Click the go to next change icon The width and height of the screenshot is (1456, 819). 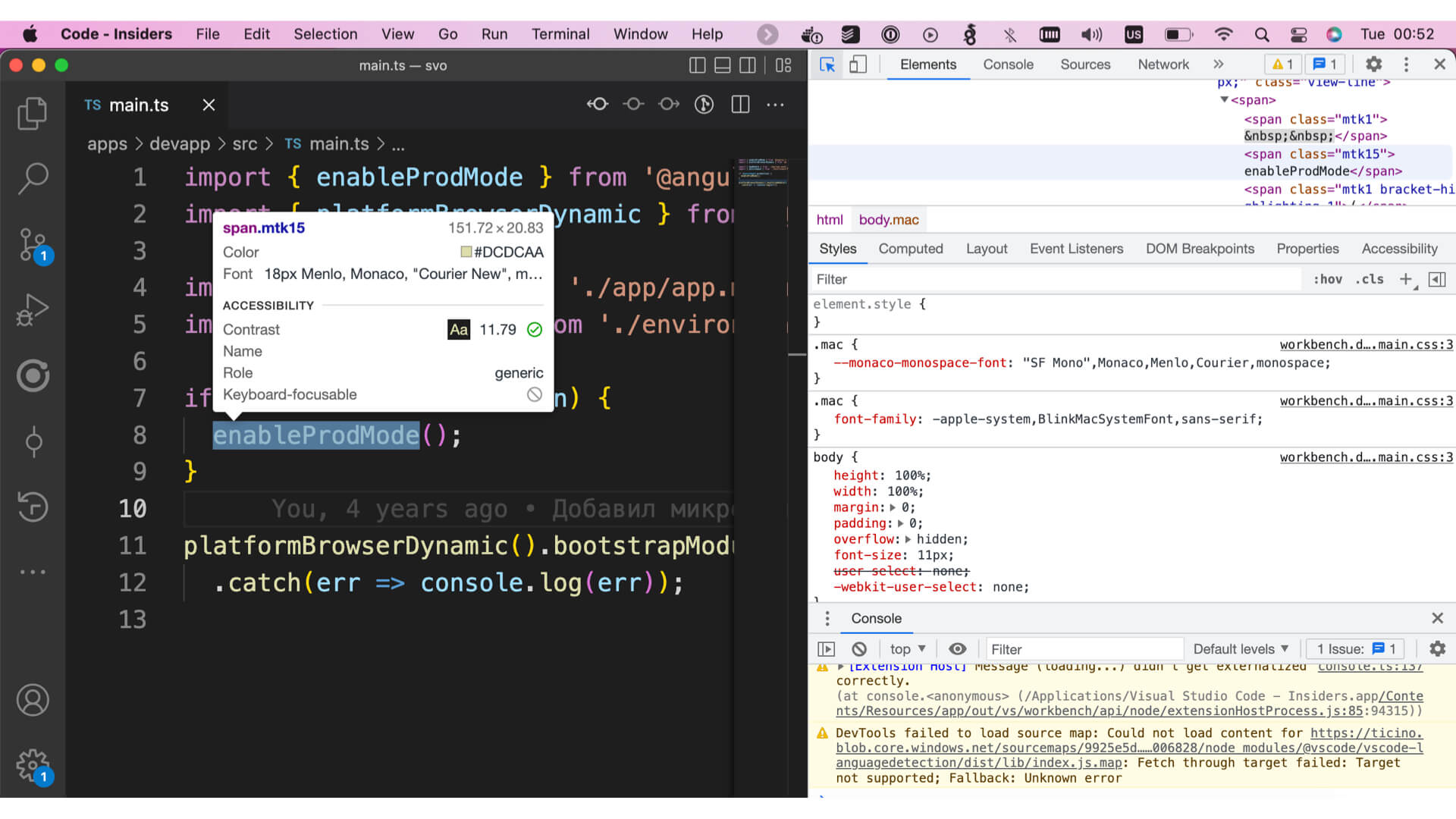pos(669,105)
